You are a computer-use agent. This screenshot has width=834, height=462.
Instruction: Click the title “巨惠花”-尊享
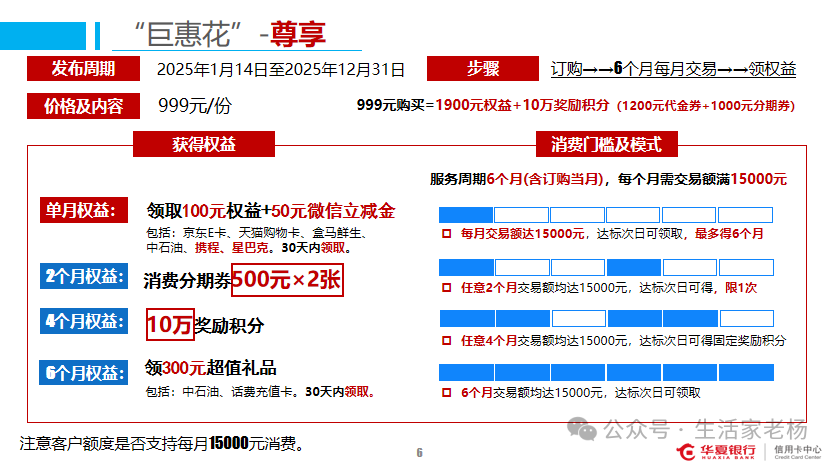click(230, 34)
